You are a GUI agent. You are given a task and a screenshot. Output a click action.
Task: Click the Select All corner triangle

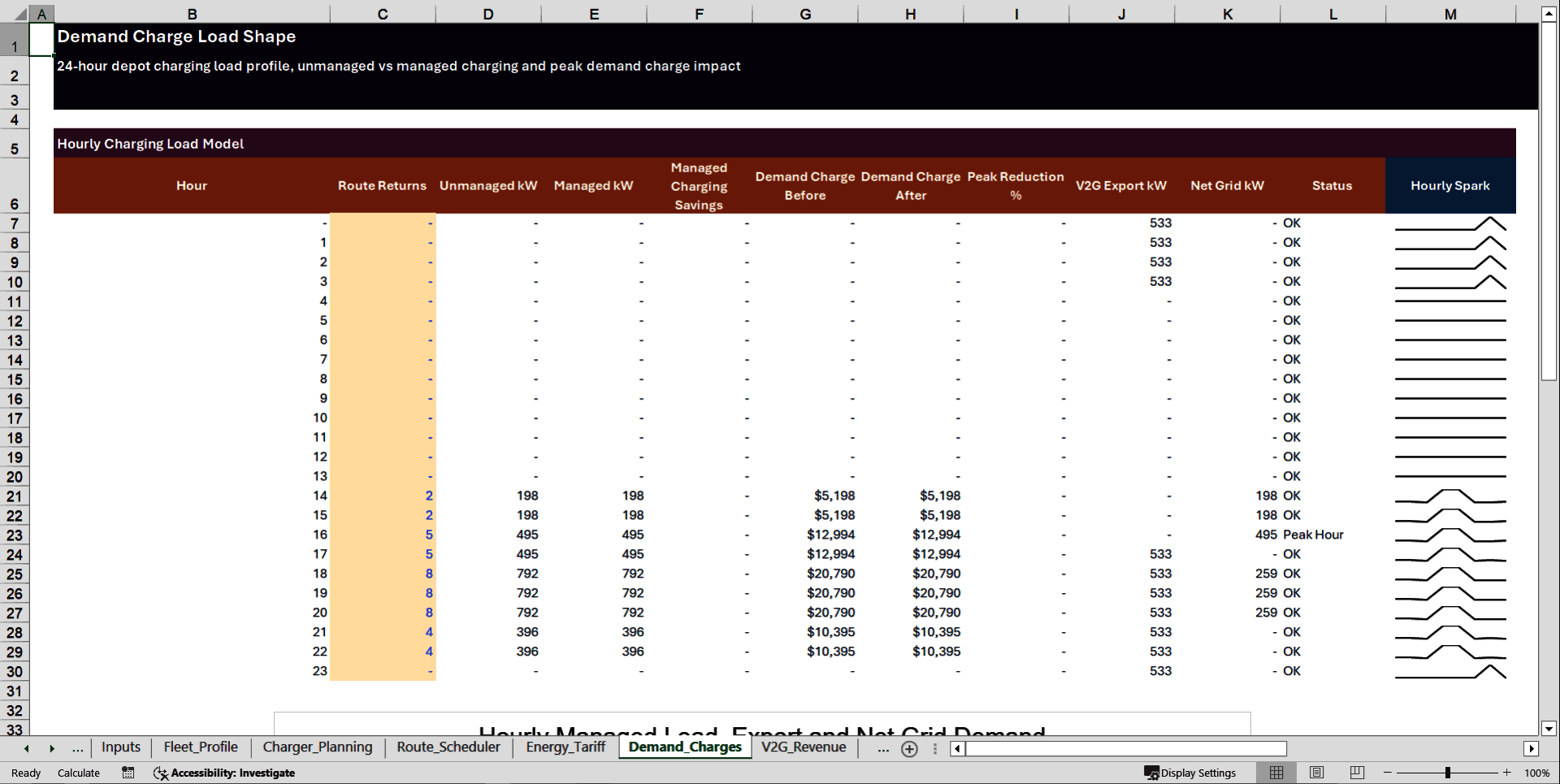[x=21, y=14]
